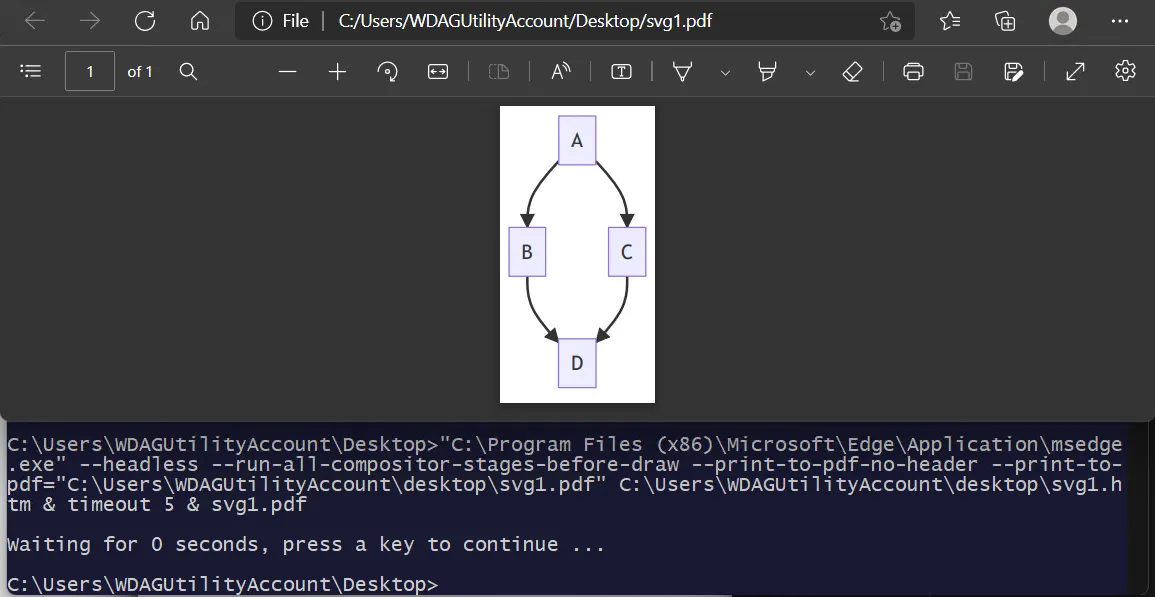Zoom out with the minus button

(287, 71)
